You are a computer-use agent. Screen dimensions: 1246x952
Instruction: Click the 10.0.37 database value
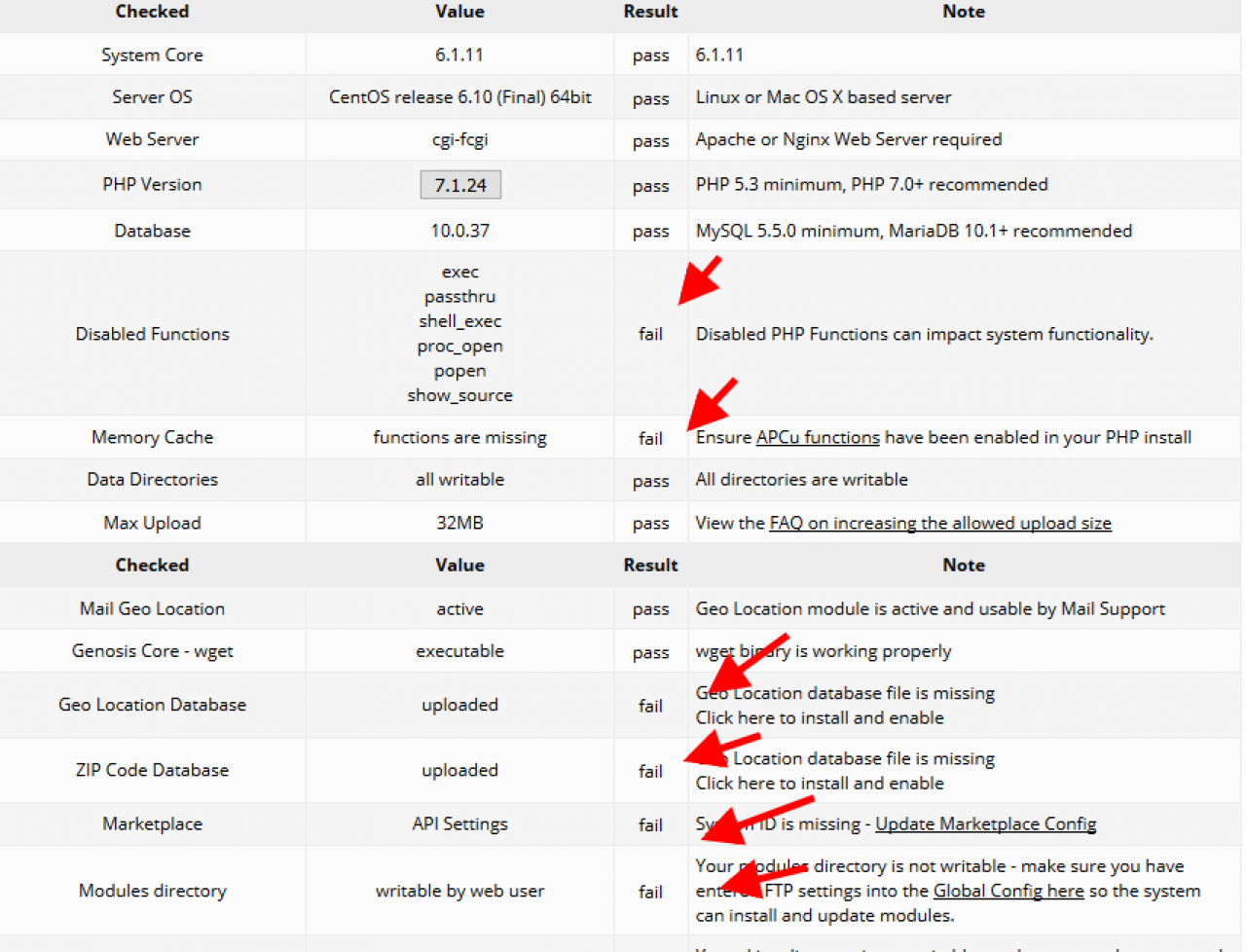click(459, 231)
